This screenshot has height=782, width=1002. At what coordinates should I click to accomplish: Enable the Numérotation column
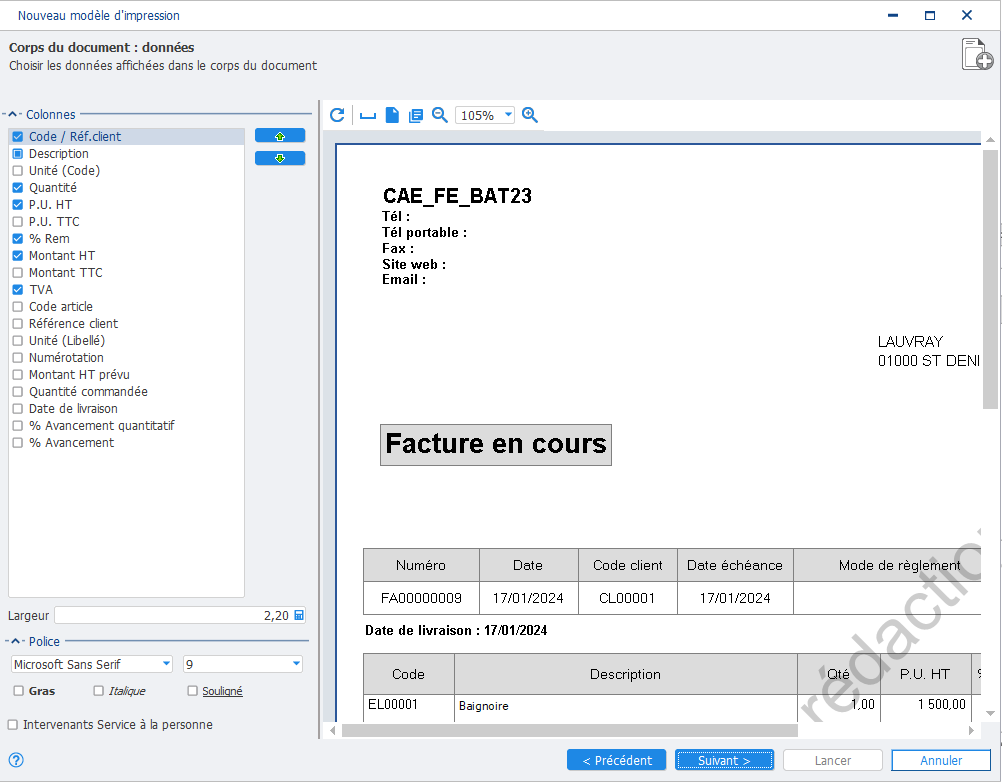pyautogui.click(x=18, y=358)
